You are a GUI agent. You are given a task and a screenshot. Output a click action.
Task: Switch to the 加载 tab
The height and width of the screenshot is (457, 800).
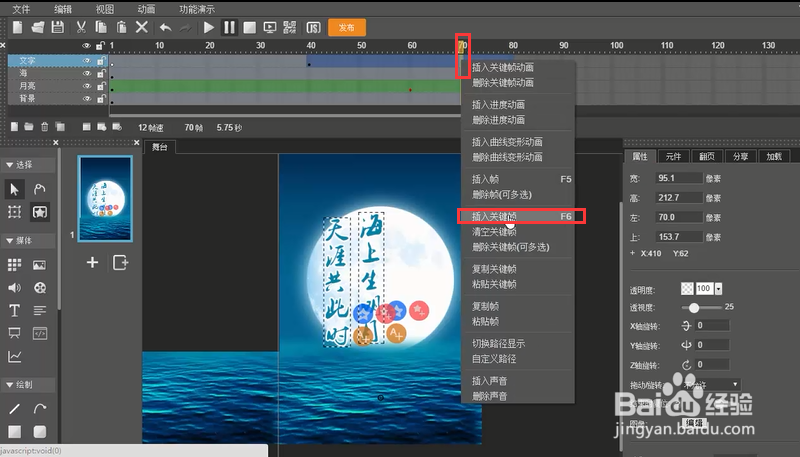click(x=774, y=157)
